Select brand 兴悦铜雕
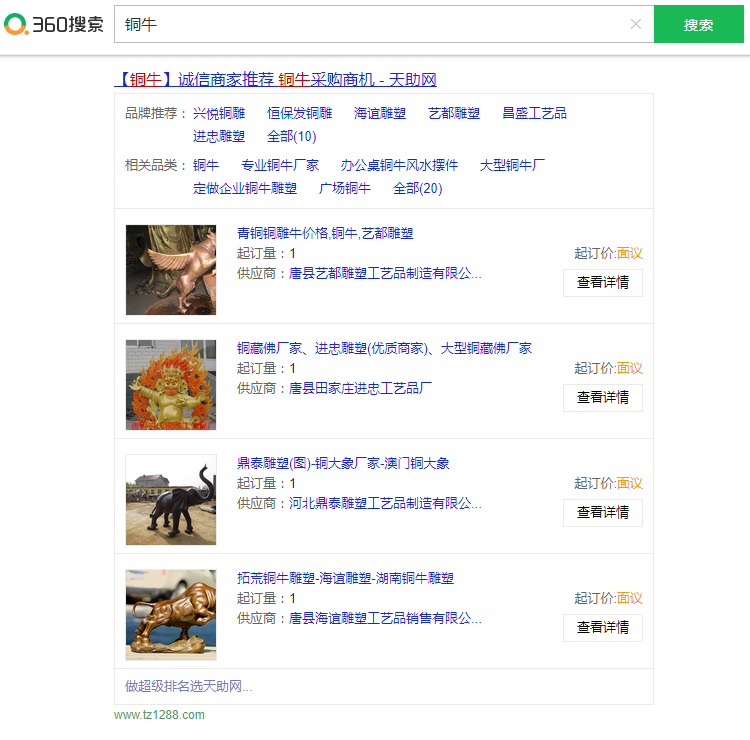 (x=219, y=113)
